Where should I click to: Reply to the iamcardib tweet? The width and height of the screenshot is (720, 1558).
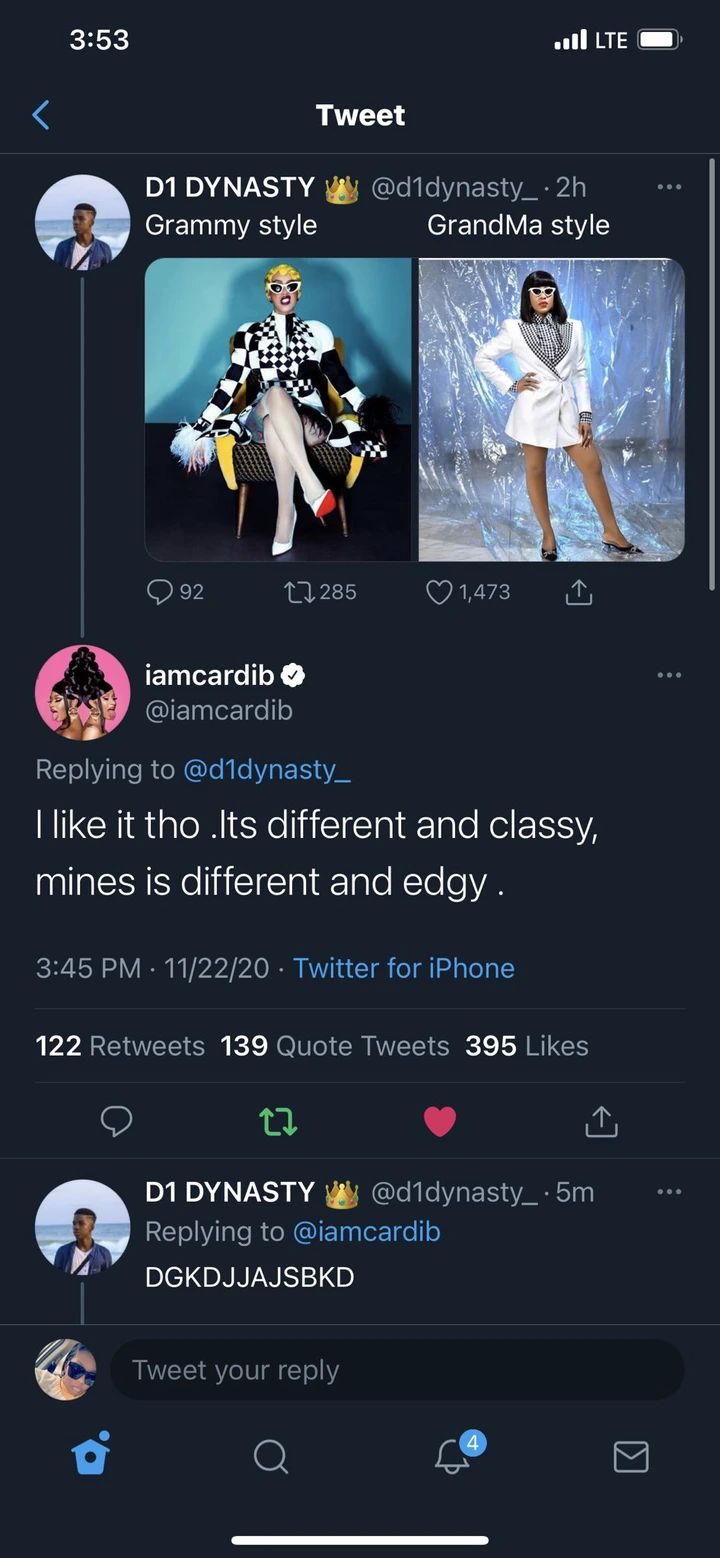pyautogui.click(x=117, y=1121)
